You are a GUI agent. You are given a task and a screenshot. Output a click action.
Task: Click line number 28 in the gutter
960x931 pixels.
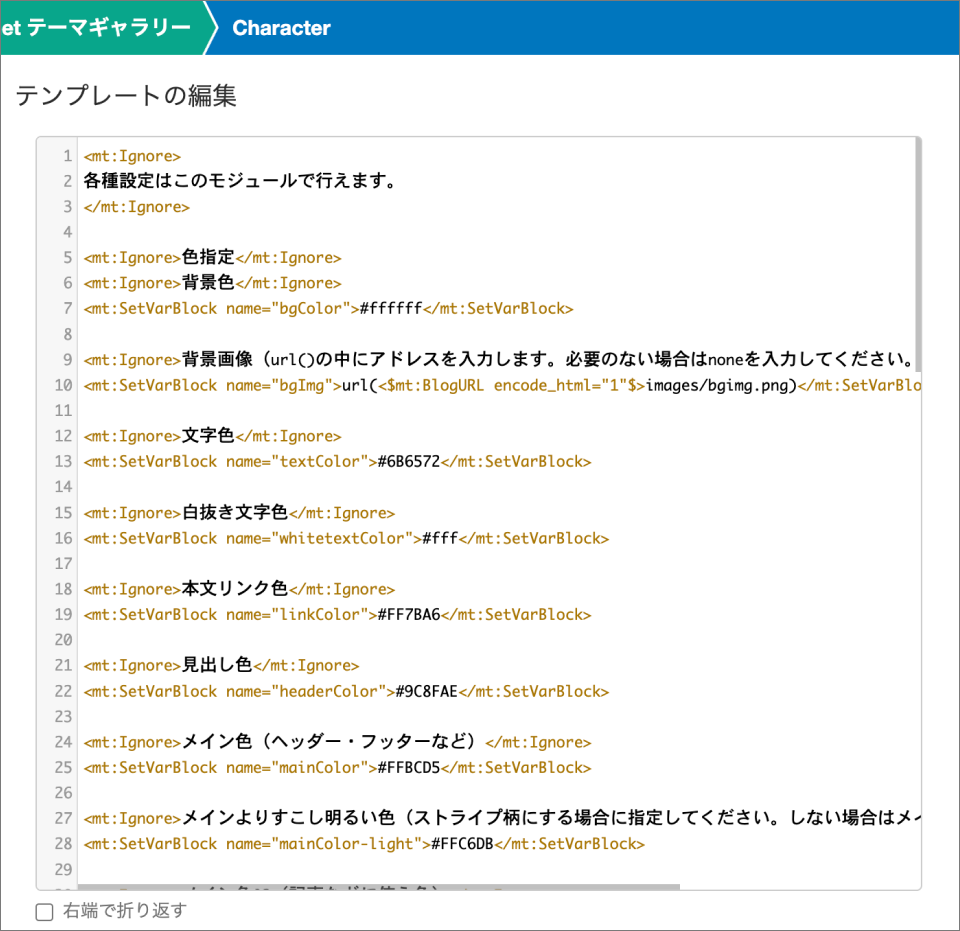[63, 844]
